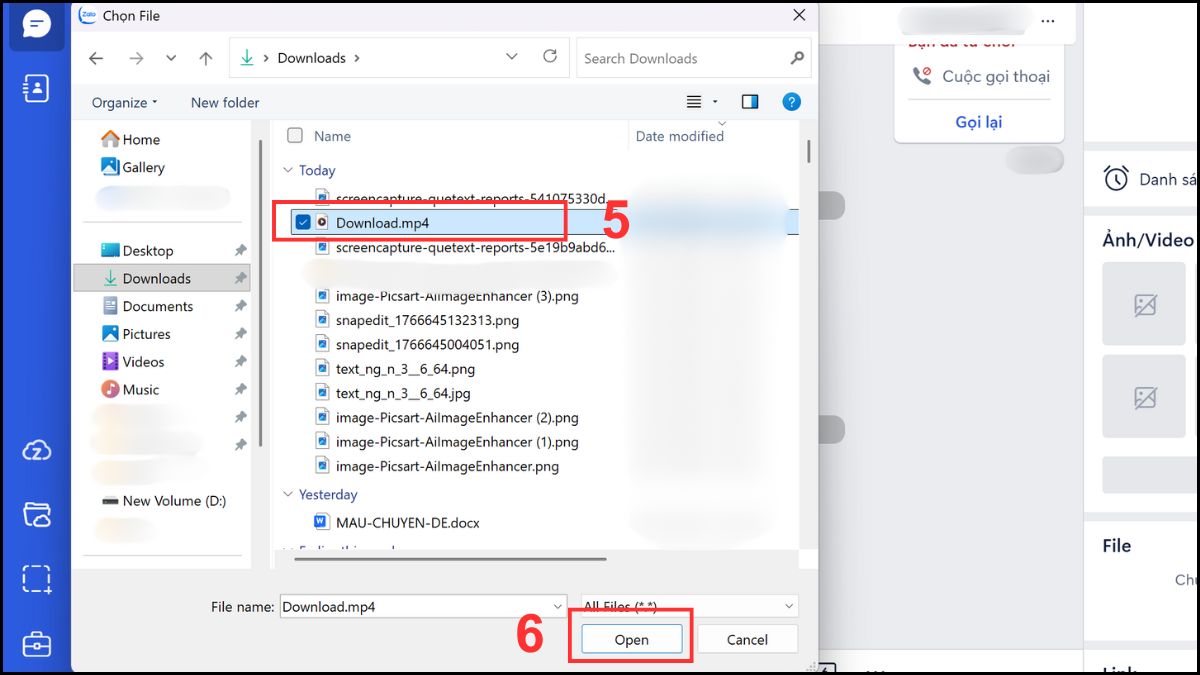Select Desktop in navigation pane
Image resolution: width=1200 pixels, height=675 pixels.
137,251
